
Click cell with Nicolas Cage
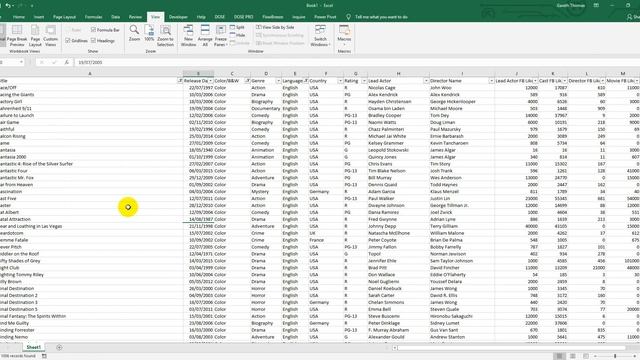coord(398,88)
